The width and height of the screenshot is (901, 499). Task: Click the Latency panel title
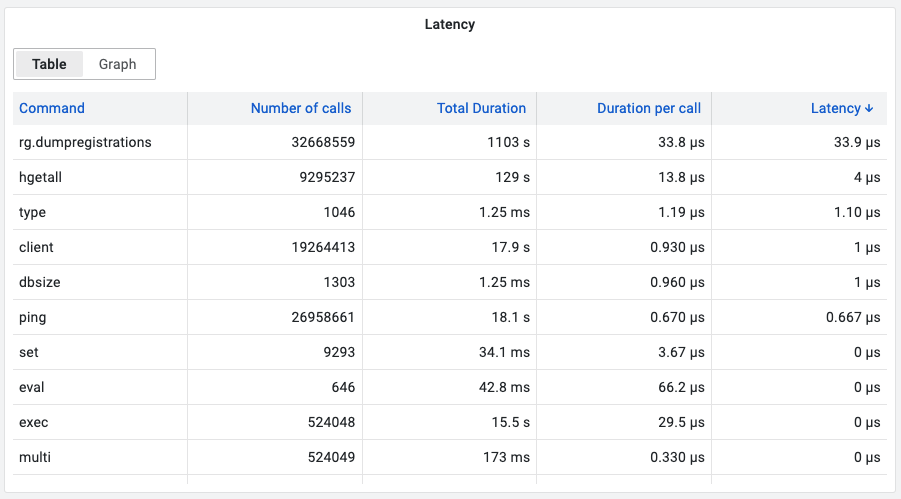(x=450, y=24)
